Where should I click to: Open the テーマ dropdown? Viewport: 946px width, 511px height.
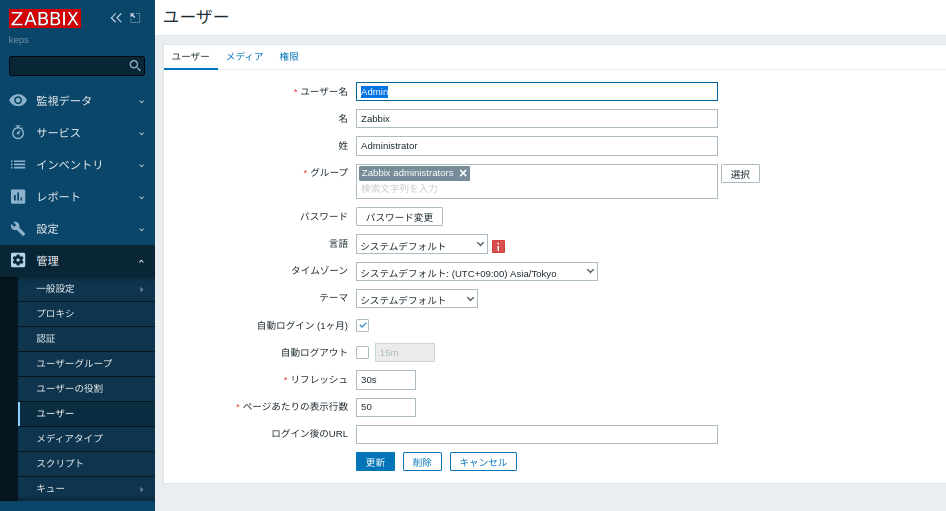[417, 299]
